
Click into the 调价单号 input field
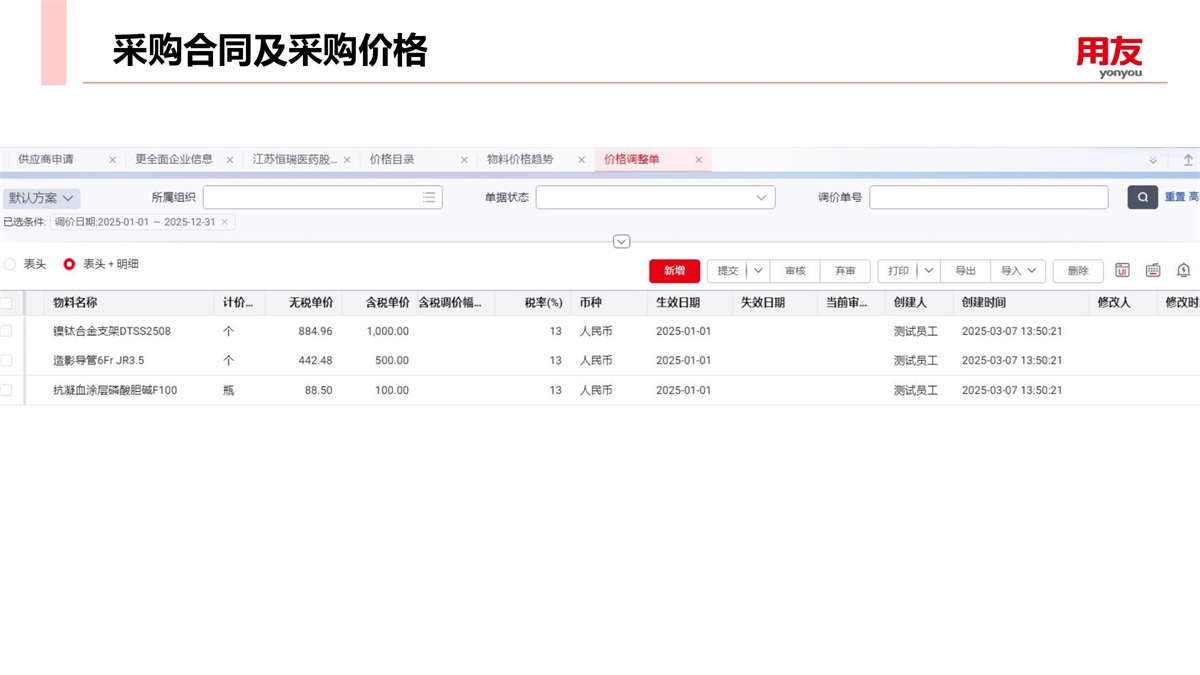988,198
